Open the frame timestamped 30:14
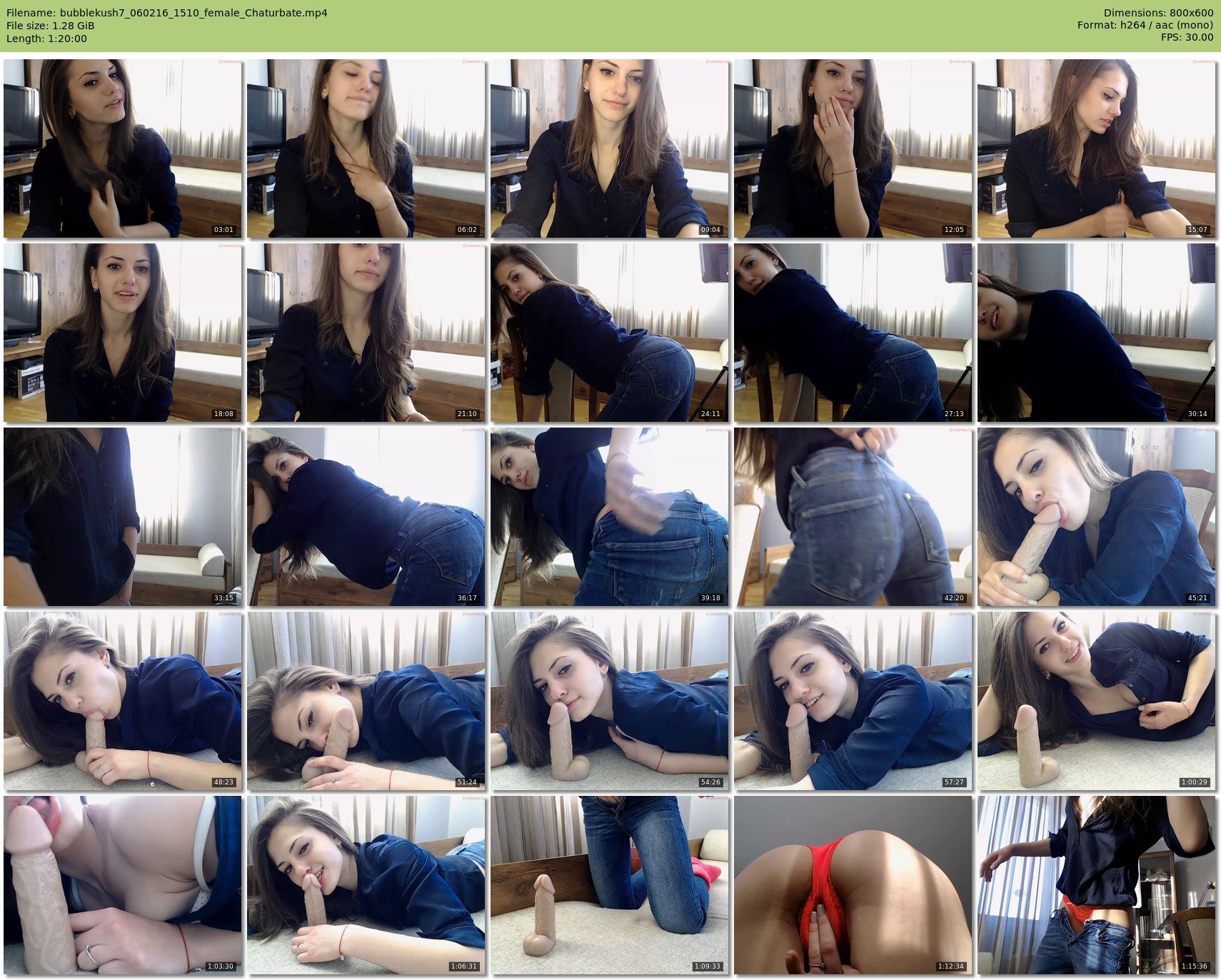Viewport: 1221px width, 980px height. (x=1097, y=333)
